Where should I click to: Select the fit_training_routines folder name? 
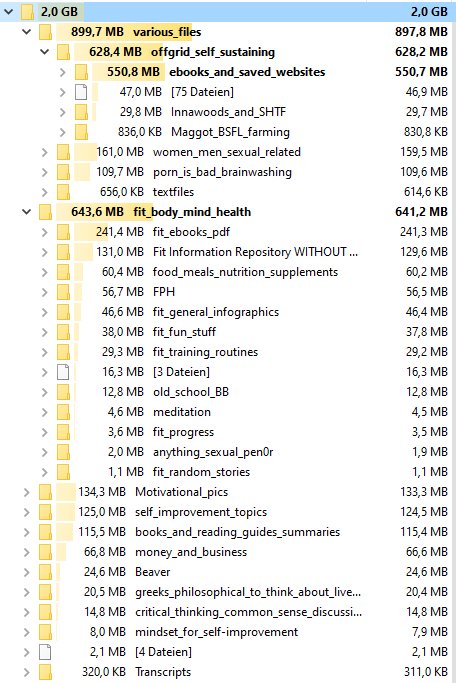pos(205,352)
